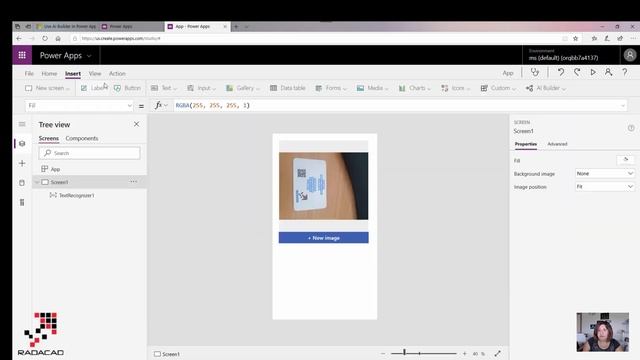Click the zoom slider handle

pyautogui.click(x=404, y=353)
